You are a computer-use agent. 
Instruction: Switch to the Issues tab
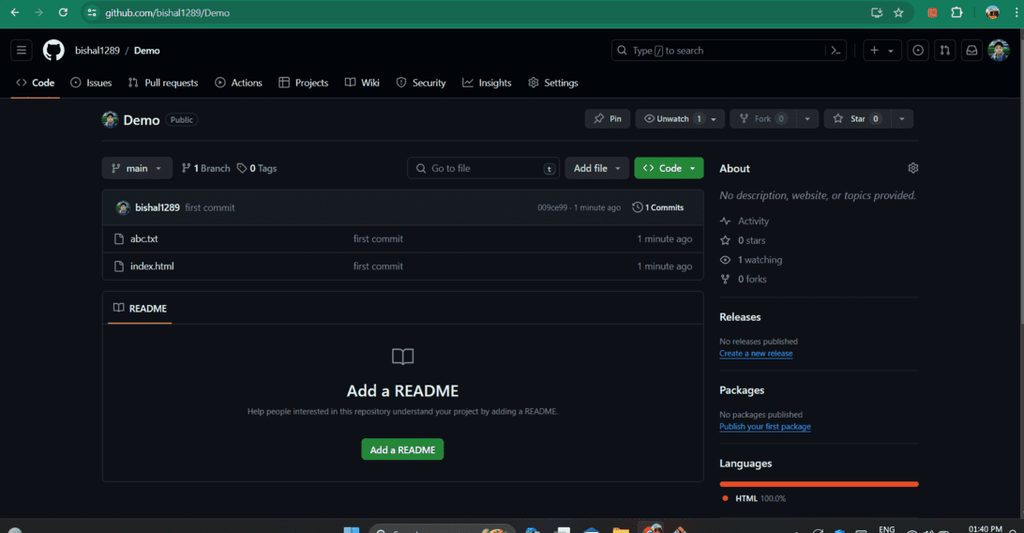click(91, 83)
